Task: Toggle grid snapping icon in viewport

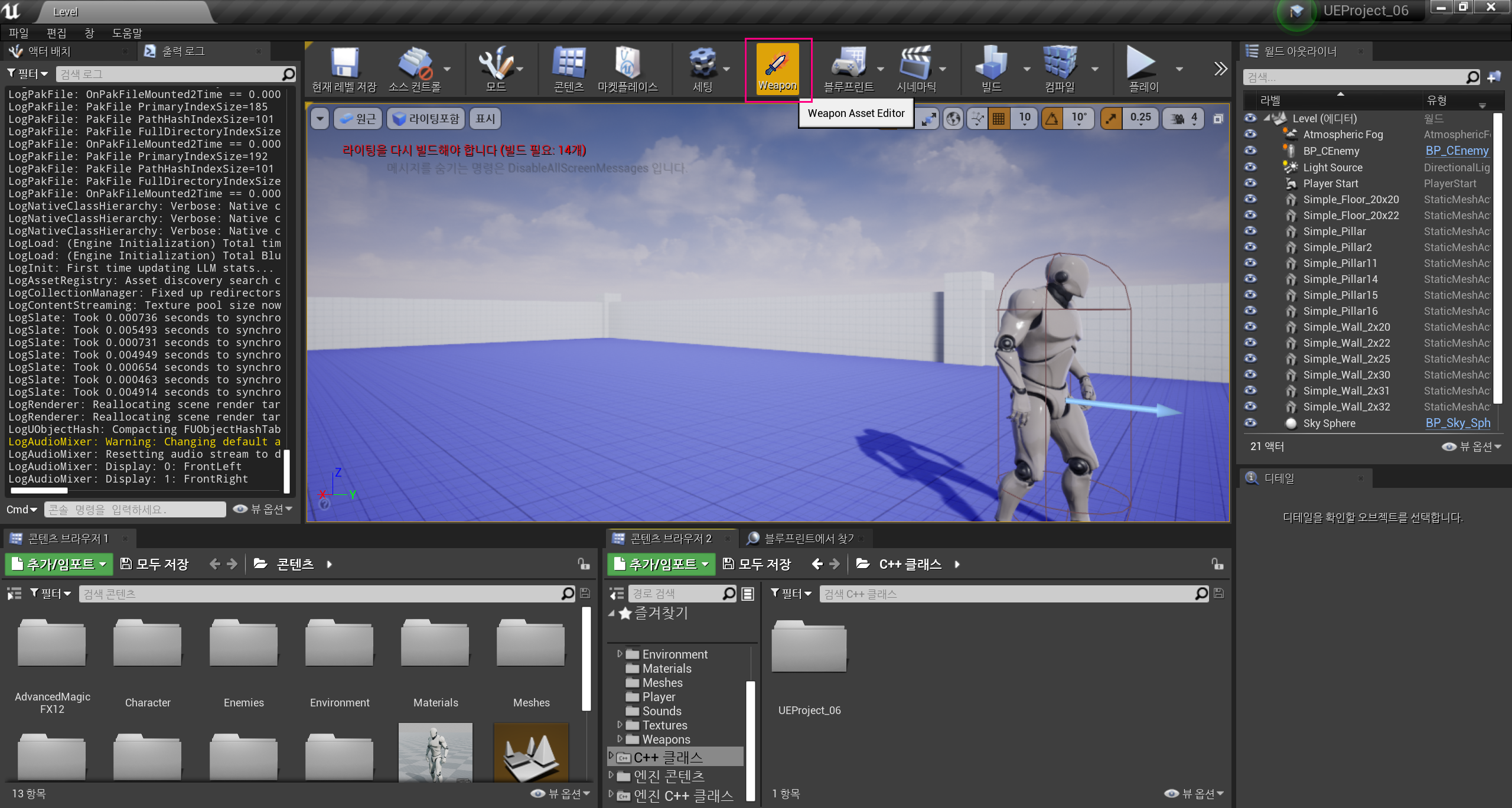Action: pos(998,119)
